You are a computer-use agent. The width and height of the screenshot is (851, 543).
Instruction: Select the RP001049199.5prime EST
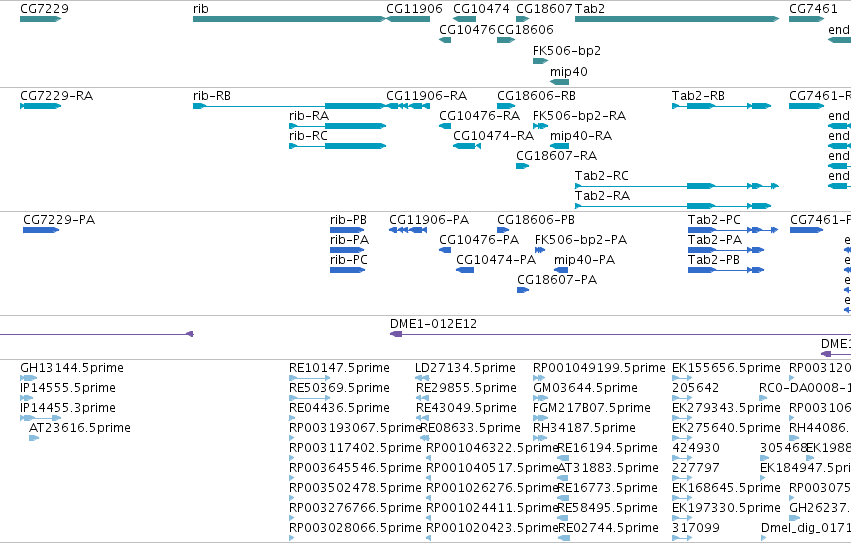coord(540,378)
